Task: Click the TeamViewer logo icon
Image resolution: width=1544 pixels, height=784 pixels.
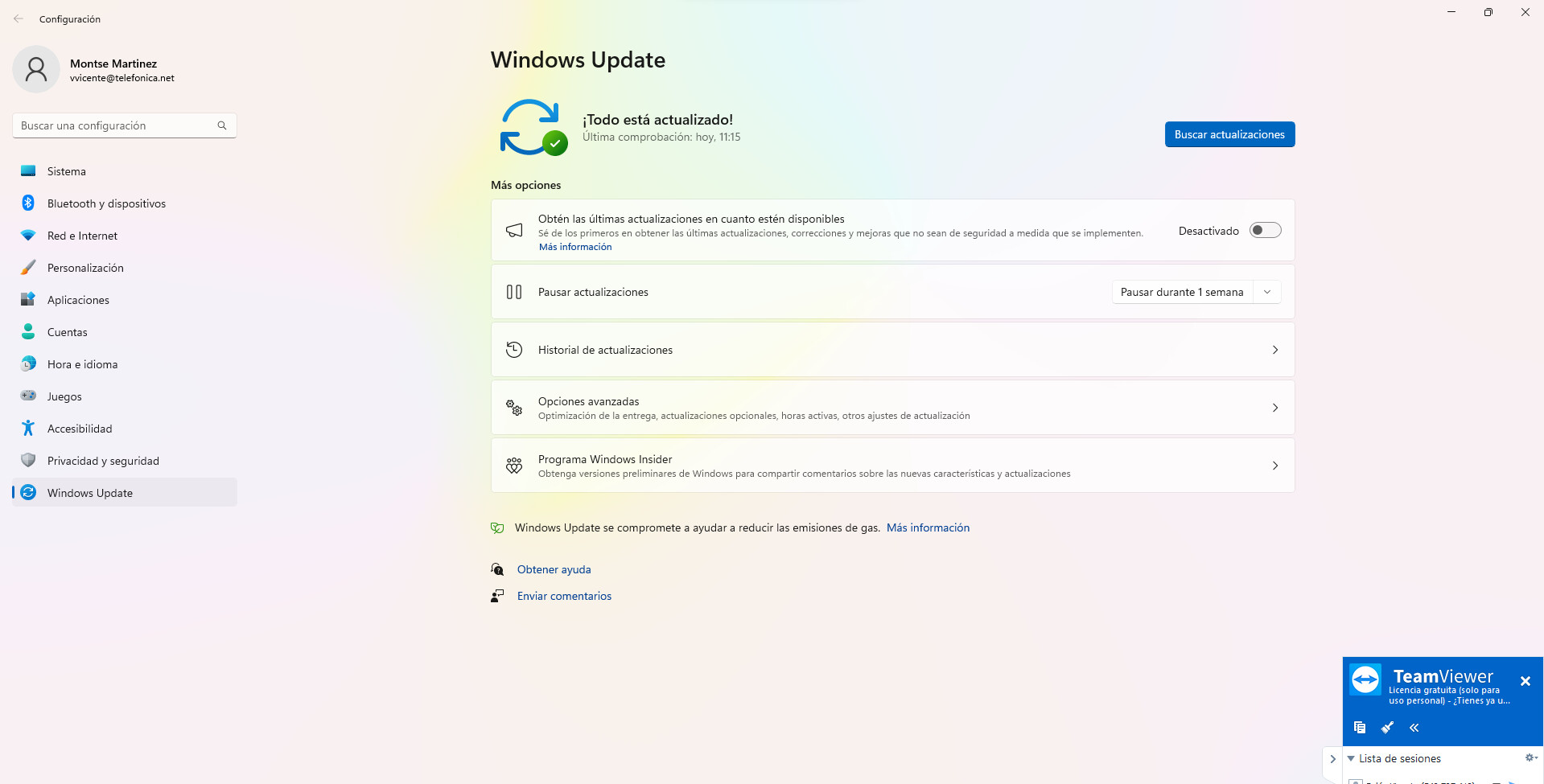Action: [1365, 679]
